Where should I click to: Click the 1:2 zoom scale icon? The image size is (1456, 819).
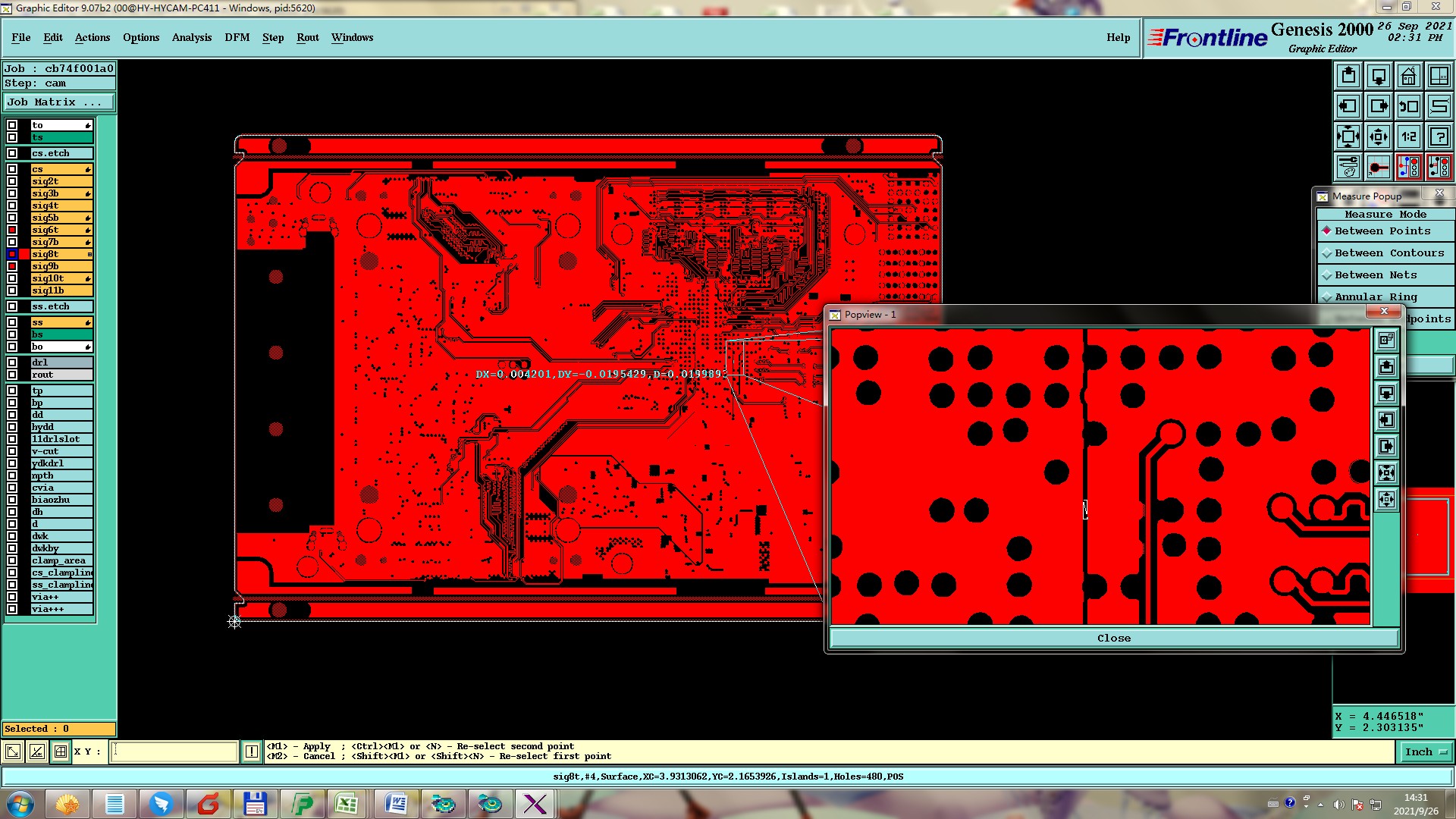tap(1408, 136)
